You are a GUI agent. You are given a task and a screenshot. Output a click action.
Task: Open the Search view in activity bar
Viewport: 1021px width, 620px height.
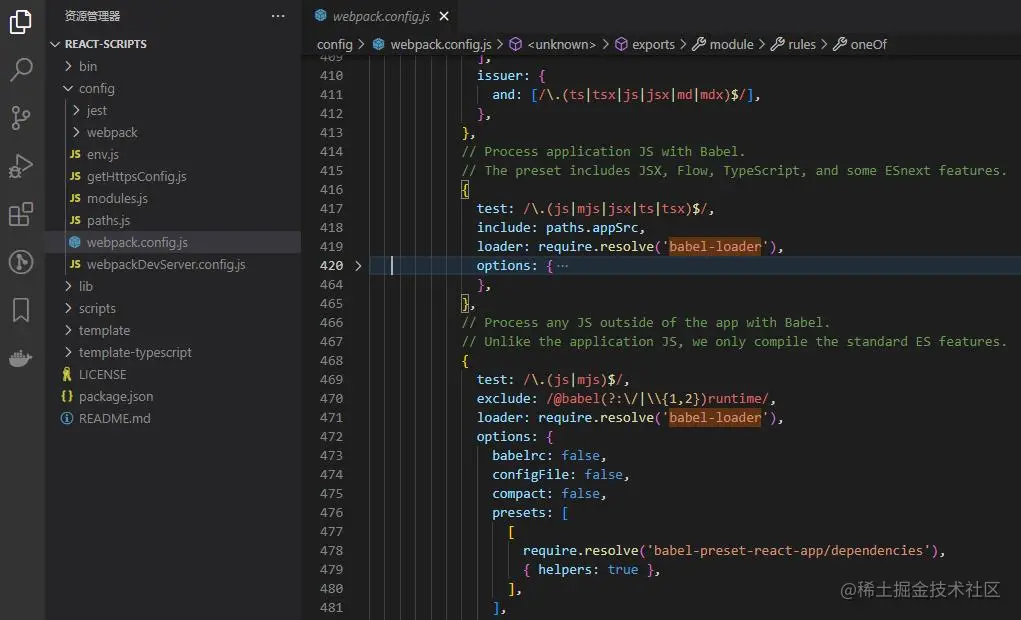pos(21,69)
